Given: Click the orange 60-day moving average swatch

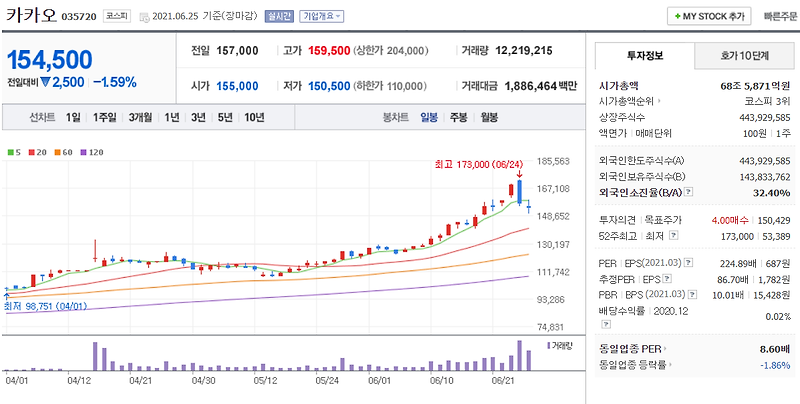Looking at the screenshot, I should coord(57,152).
